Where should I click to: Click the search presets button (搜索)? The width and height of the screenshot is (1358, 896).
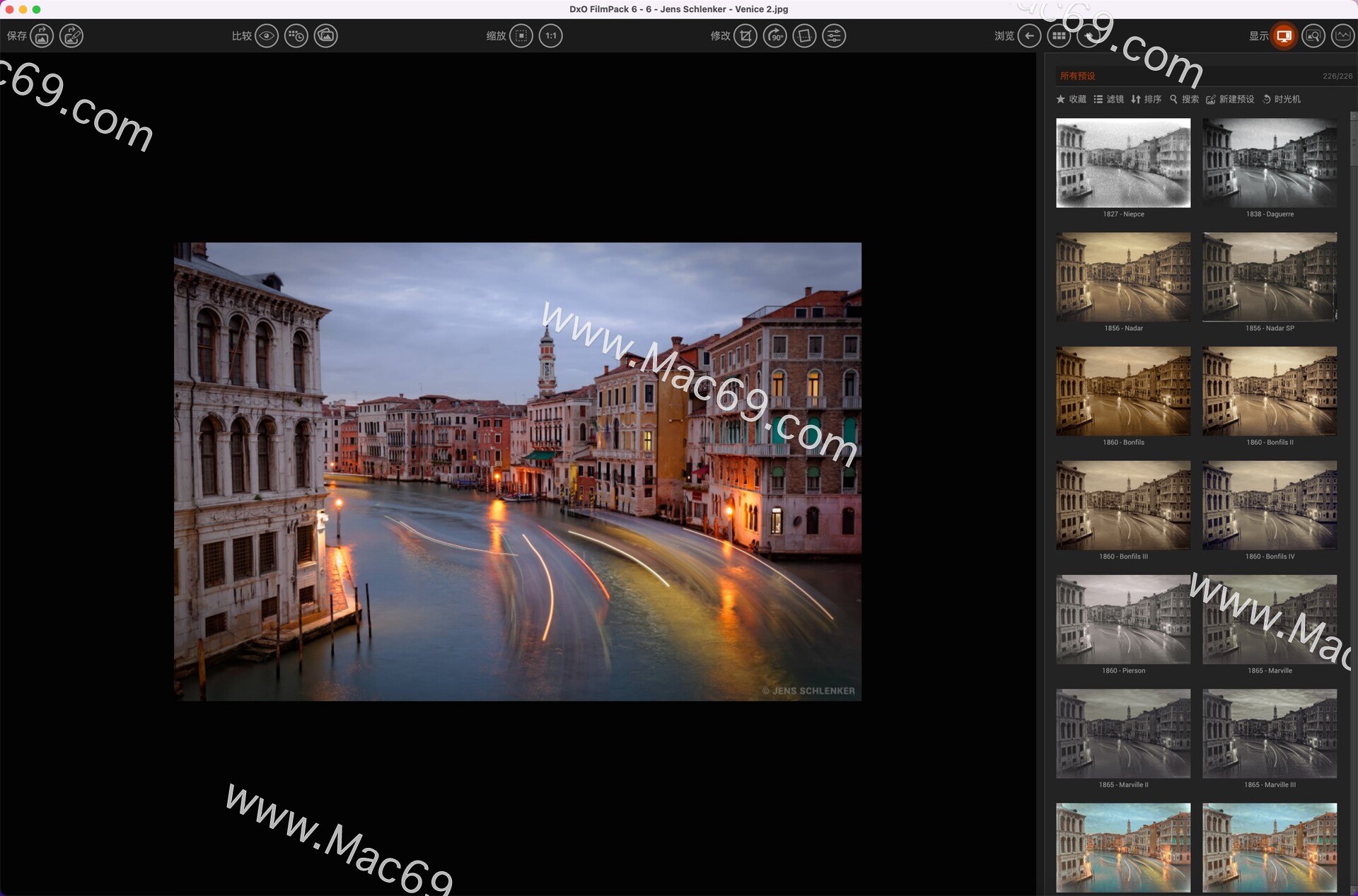1184,100
